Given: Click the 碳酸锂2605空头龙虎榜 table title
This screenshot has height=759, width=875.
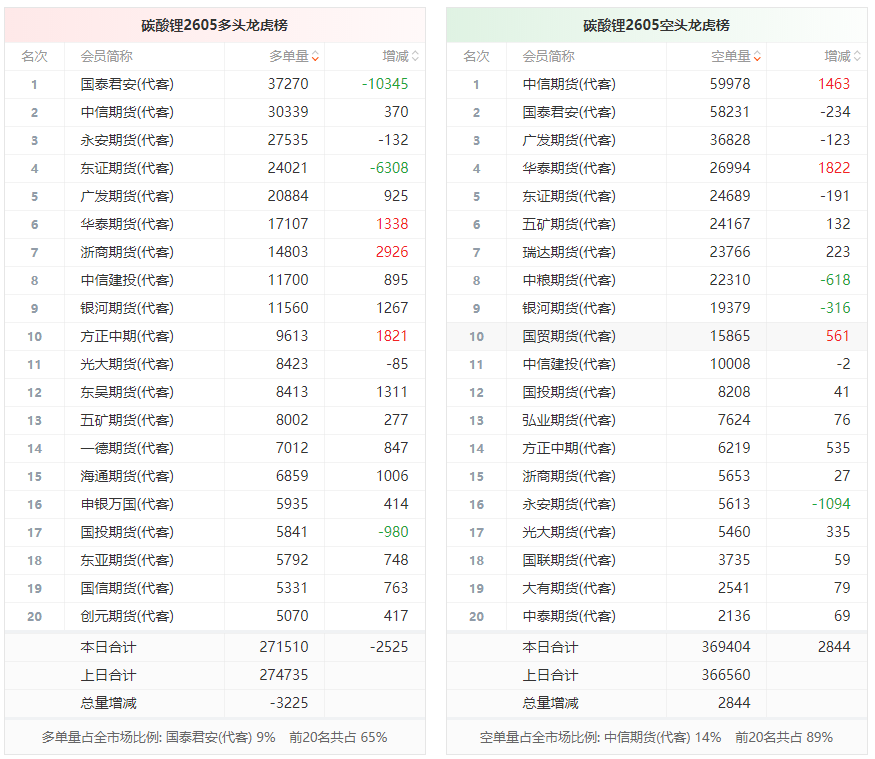Looking at the screenshot, I should (656, 25).
